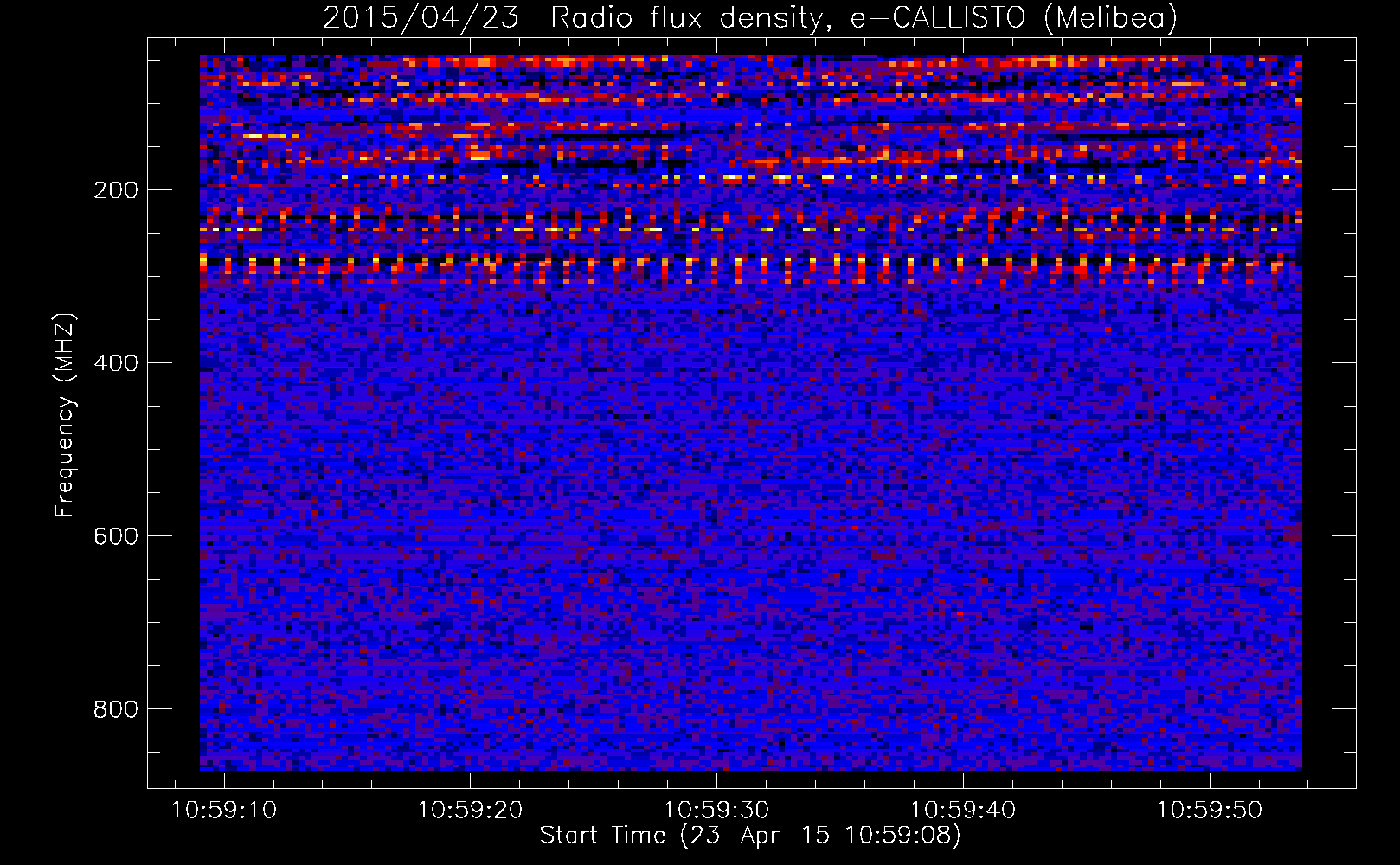Click the 10:59:20 time tick label
Viewport: 1400px width, 865px height.
coord(470,811)
